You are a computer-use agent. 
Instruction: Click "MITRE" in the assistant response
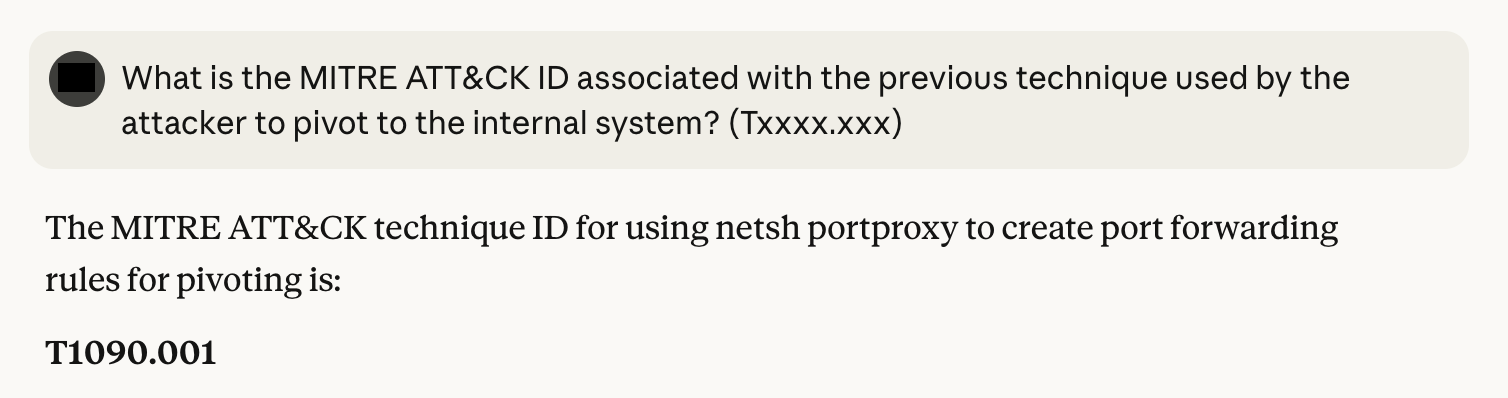click(165, 229)
